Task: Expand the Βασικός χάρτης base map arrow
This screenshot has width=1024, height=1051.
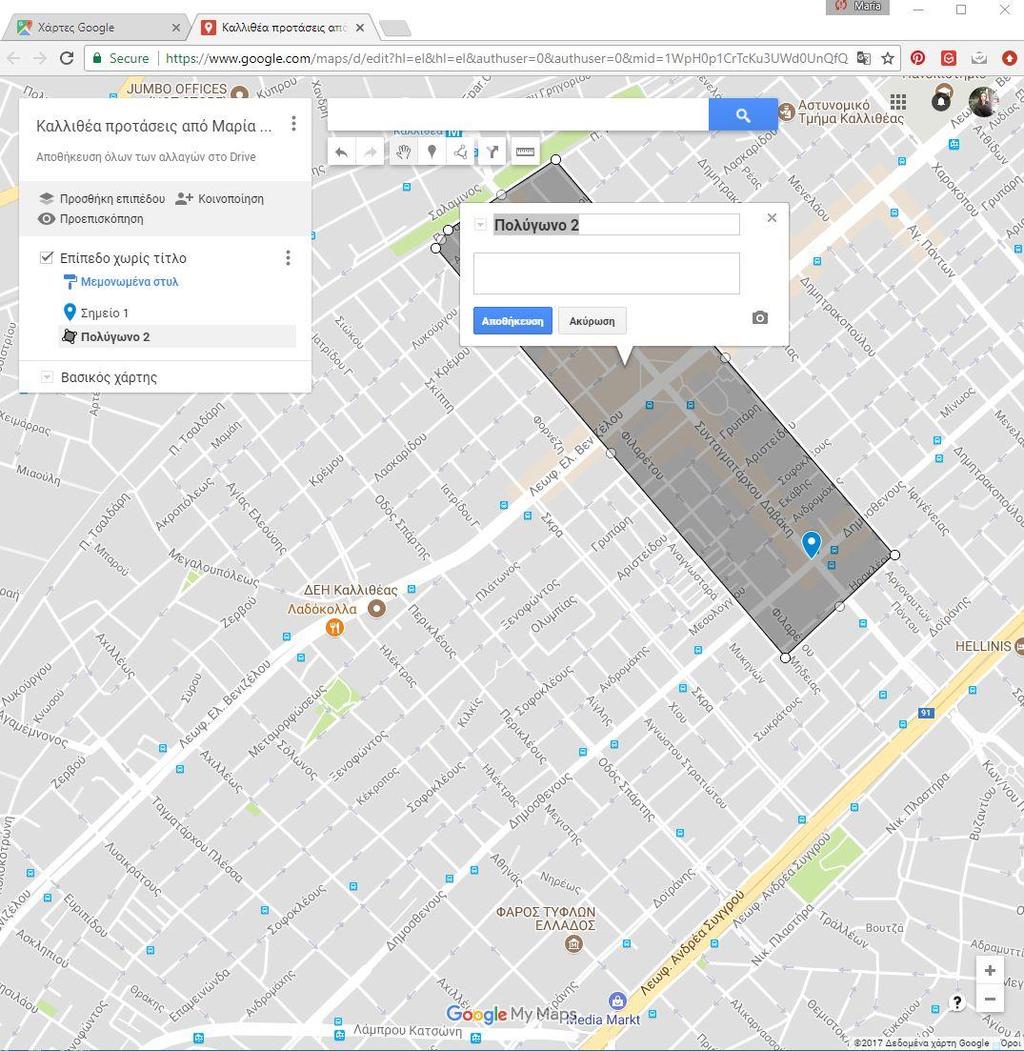Action: pos(46,377)
